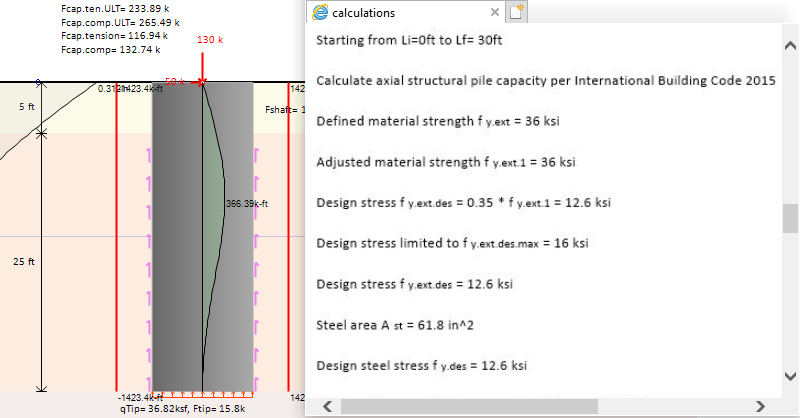Viewport: 800px width, 418px height.
Task: Click 'Design steel stress f y.des = 12.6 ksi'
Action: click(421, 365)
